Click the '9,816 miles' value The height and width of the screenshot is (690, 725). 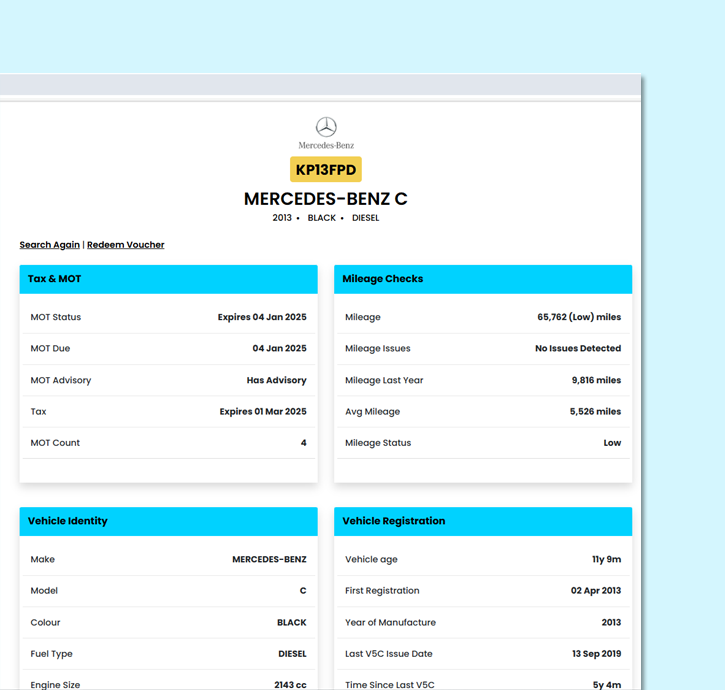[x=596, y=380]
